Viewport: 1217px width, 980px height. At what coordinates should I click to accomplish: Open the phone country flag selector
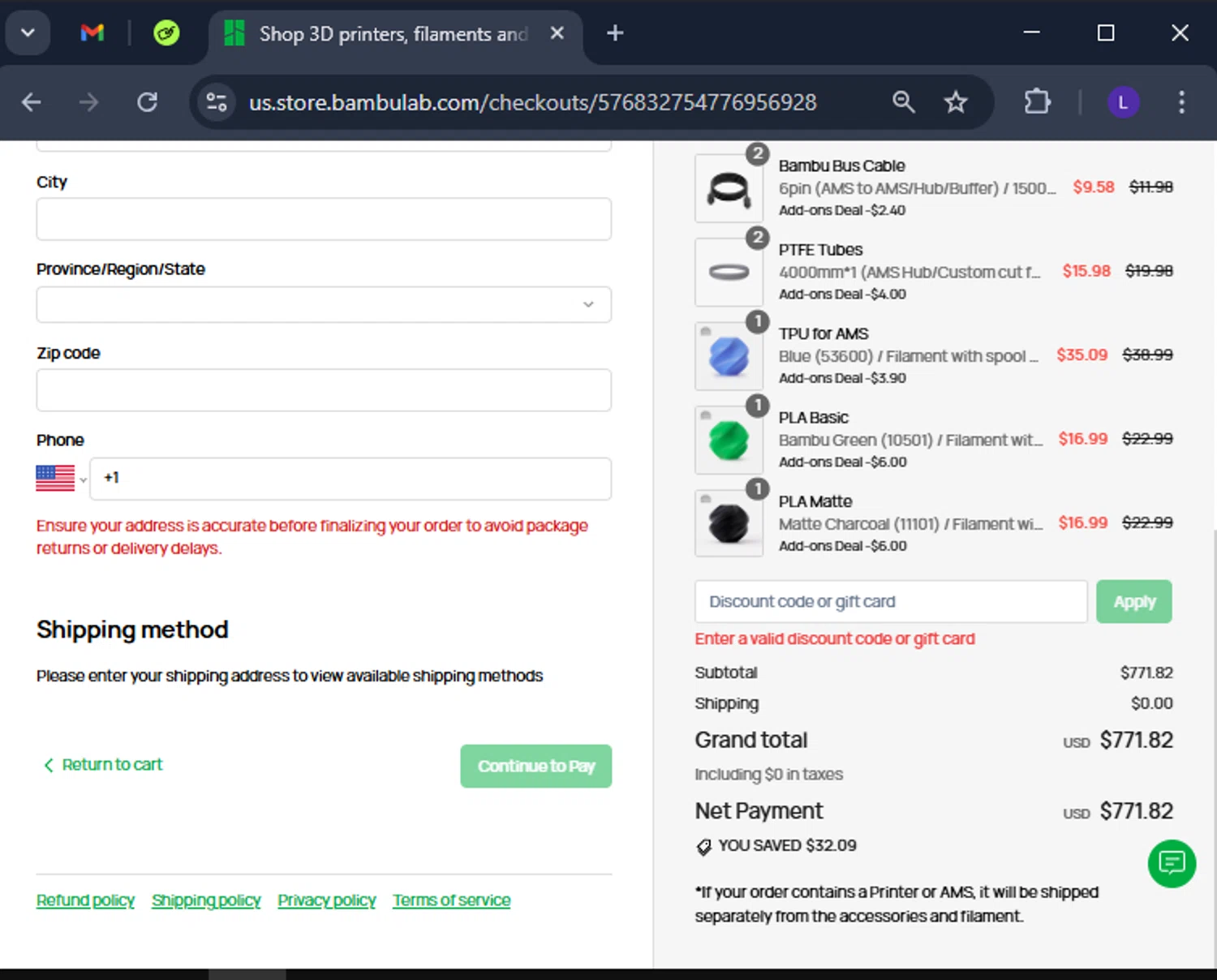pyautogui.click(x=60, y=478)
